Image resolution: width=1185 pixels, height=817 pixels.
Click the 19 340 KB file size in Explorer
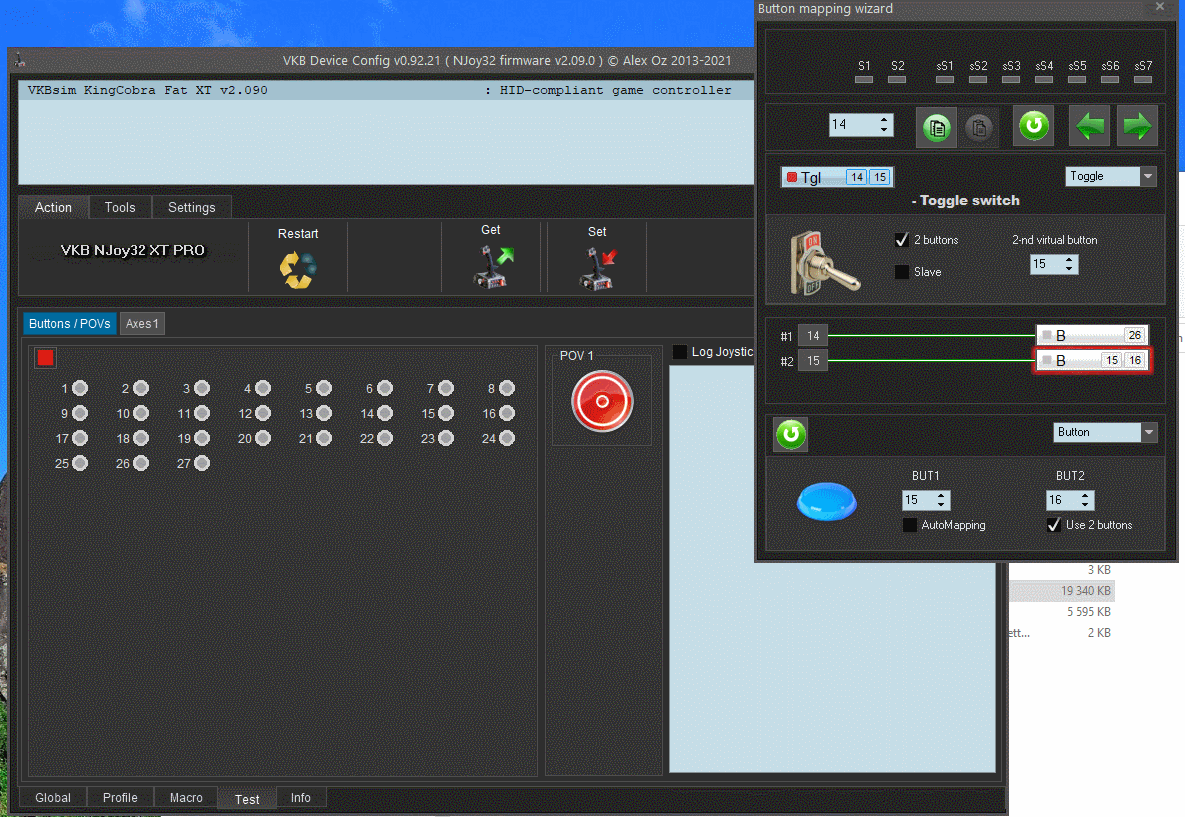1085,591
